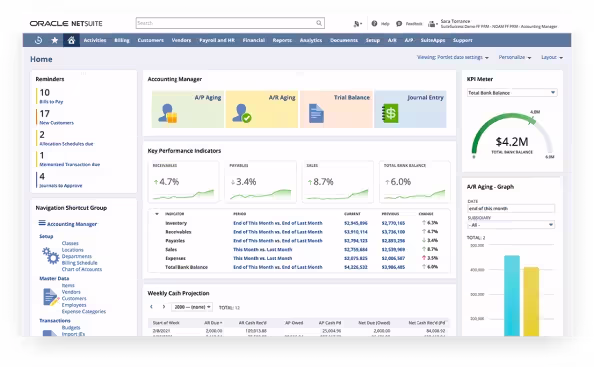
Task: Open the Reports menu
Action: point(282,40)
